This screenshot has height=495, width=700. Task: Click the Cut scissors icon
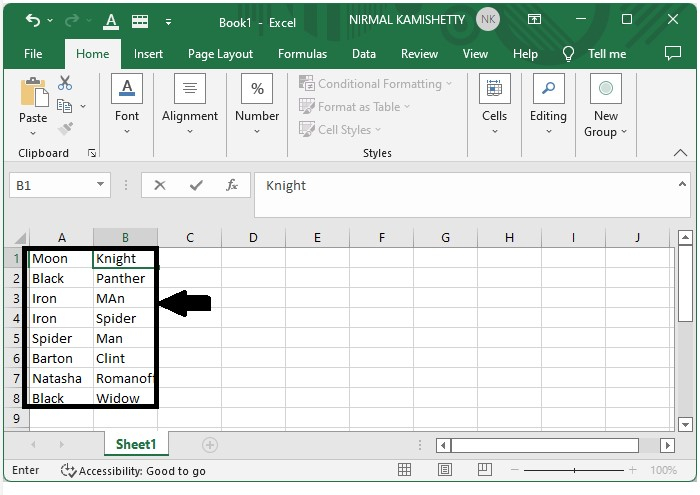point(65,83)
